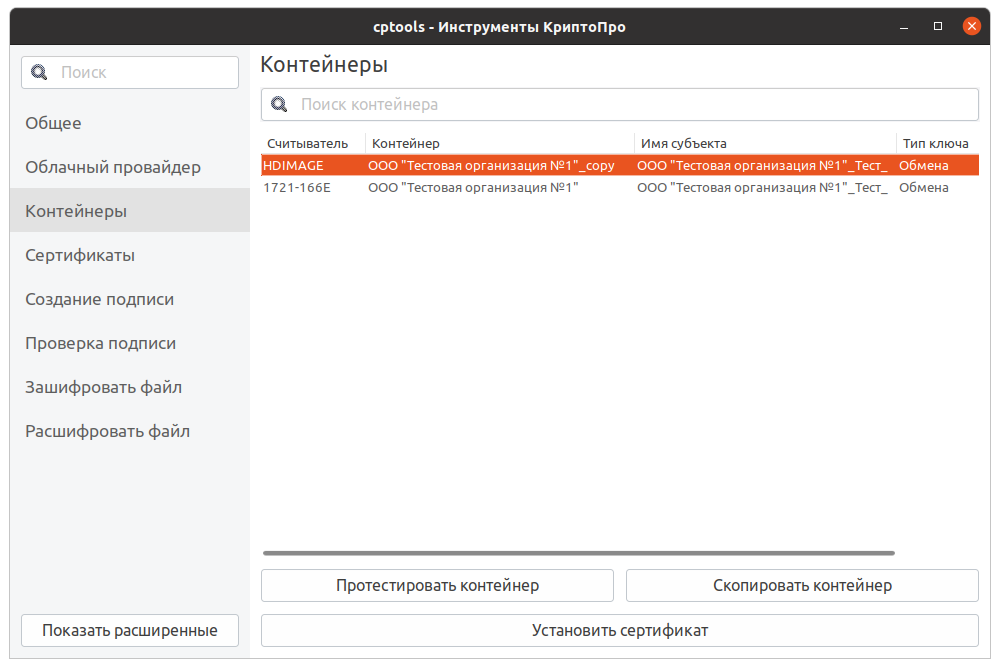Screen dimensions: 1000x668
Task: Select 'Контейнеры' in the sidebar
Action: tap(129, 211)
